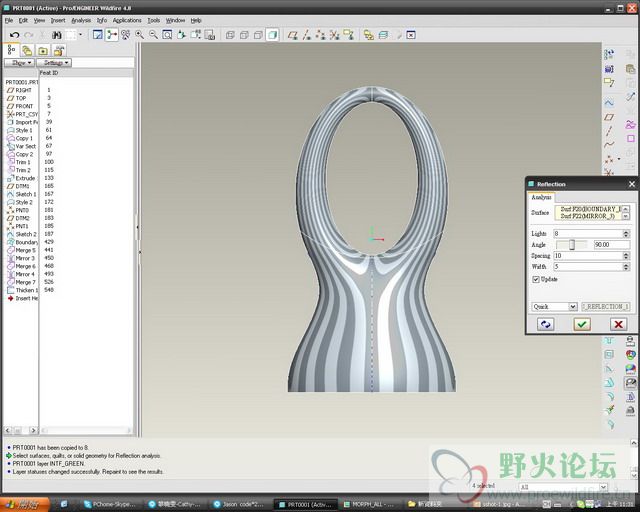Click the Sketch tool icon in right toolbar
Viewport: 640px width, 512px height.
(x=609, y=102)
